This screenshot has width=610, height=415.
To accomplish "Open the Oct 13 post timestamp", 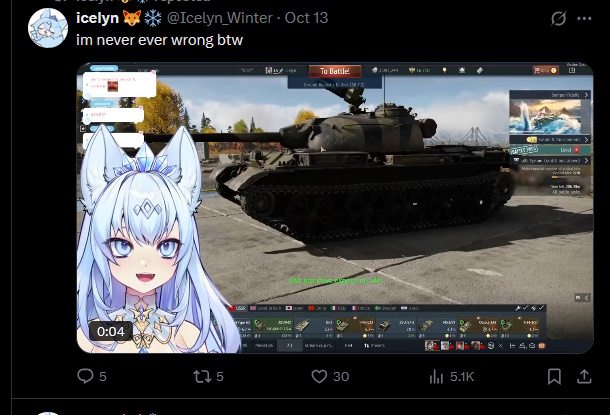I will pos(306,18).
